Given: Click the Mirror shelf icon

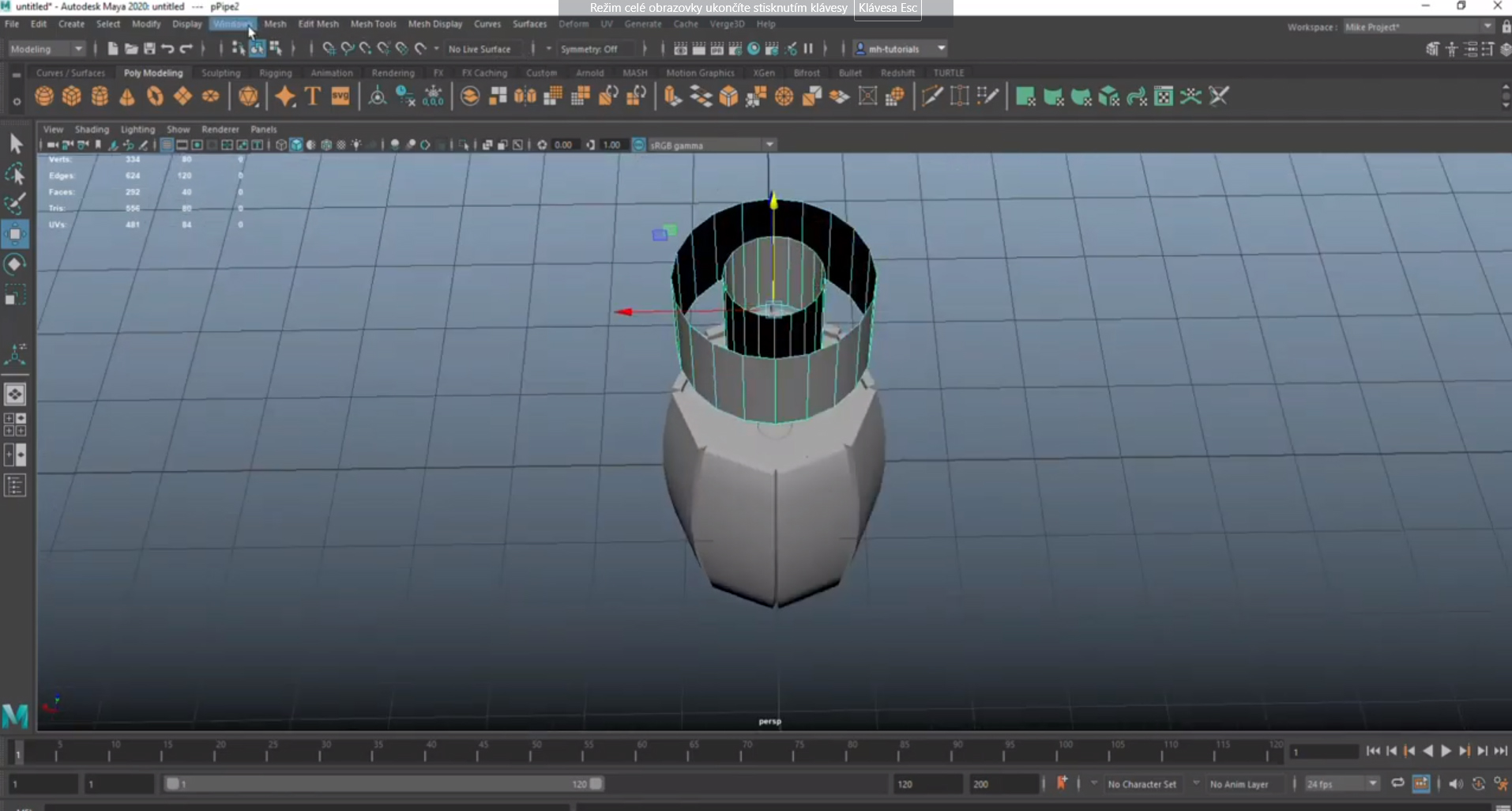Looking at the screenshot, I should (x=525, y=96).
